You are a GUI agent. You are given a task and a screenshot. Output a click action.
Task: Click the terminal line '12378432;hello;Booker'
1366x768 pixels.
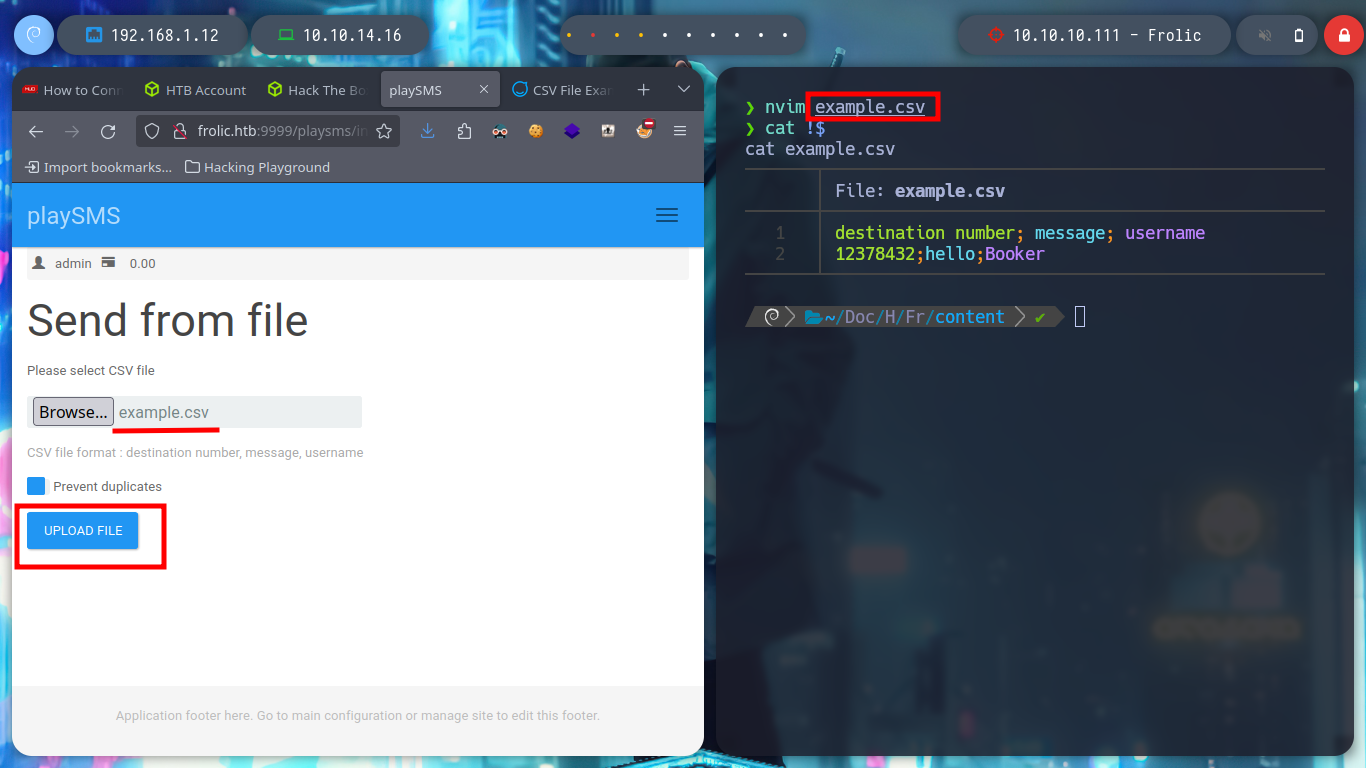[x=940, y=254]
